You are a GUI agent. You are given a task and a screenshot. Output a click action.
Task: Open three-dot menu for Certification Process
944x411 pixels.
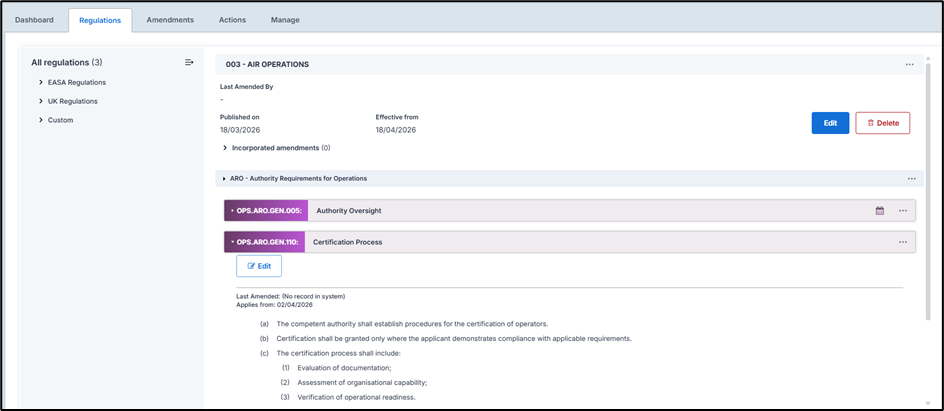coord(902,242)
